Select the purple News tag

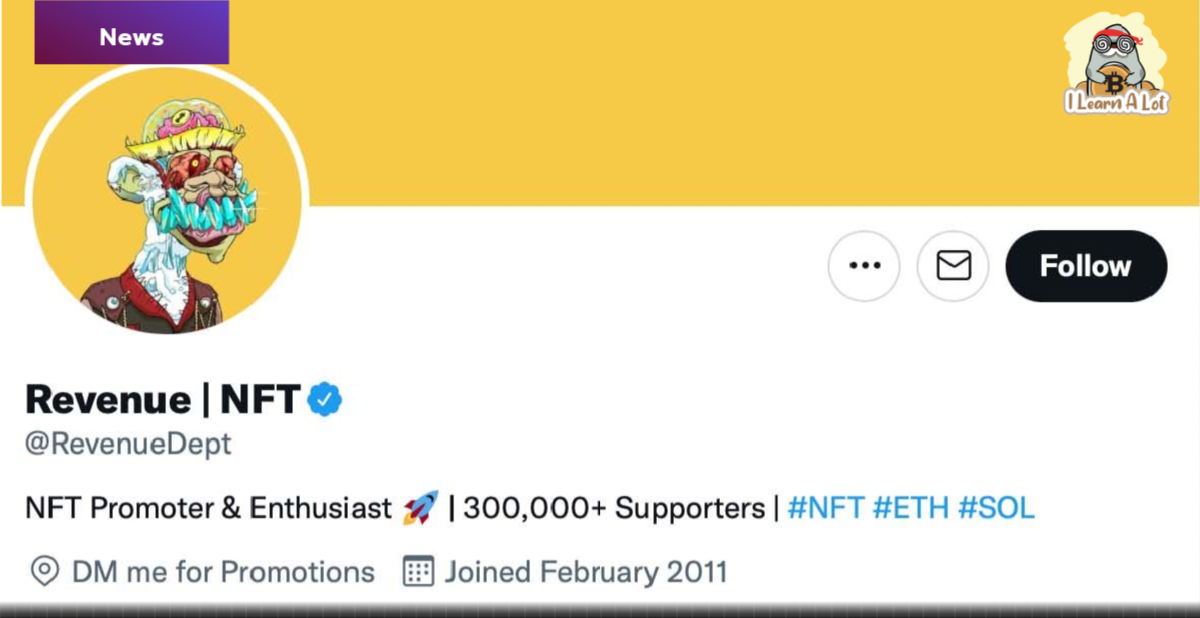(131, 38)
